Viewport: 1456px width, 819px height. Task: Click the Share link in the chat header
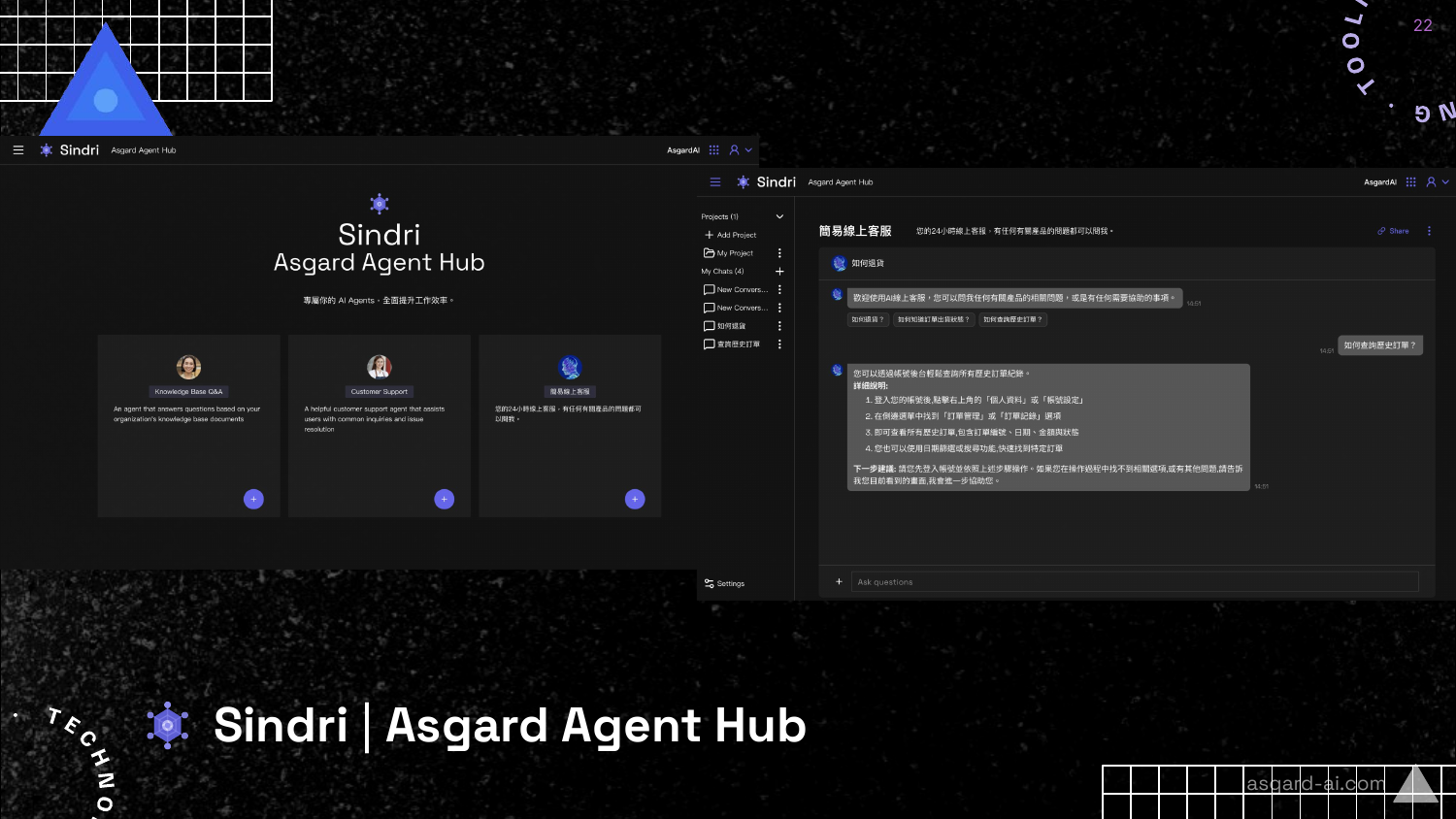1394,231
